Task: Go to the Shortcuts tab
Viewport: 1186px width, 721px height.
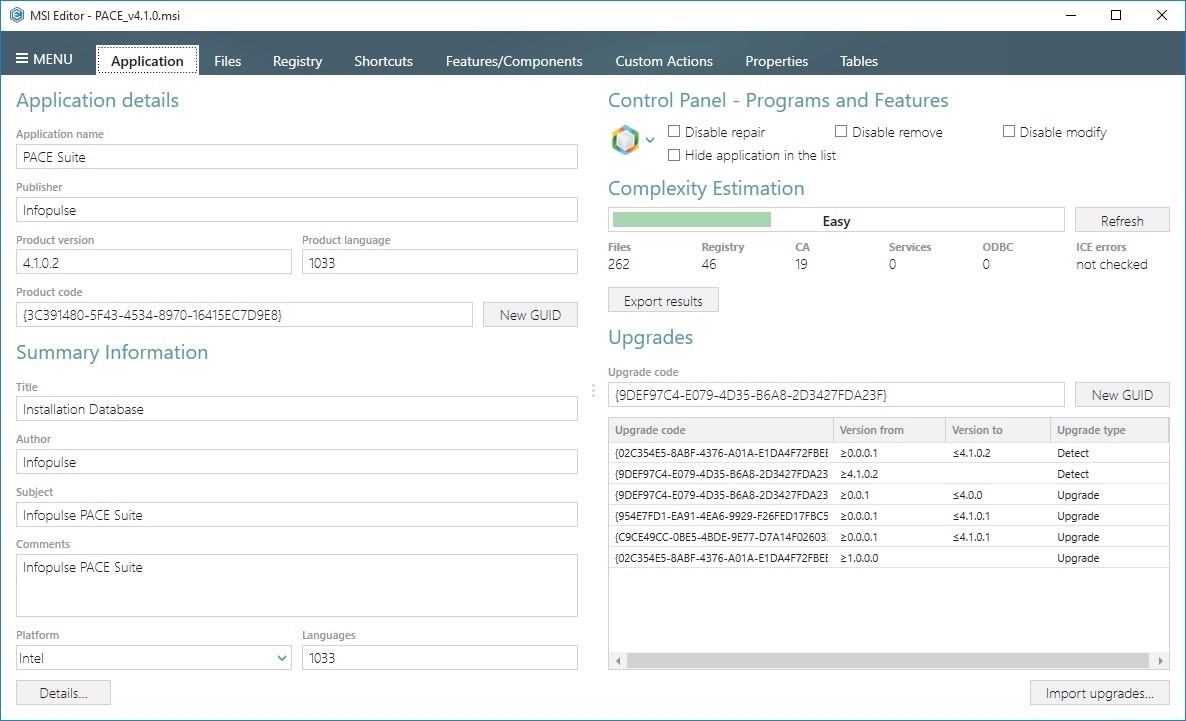Action: (383, 61)
